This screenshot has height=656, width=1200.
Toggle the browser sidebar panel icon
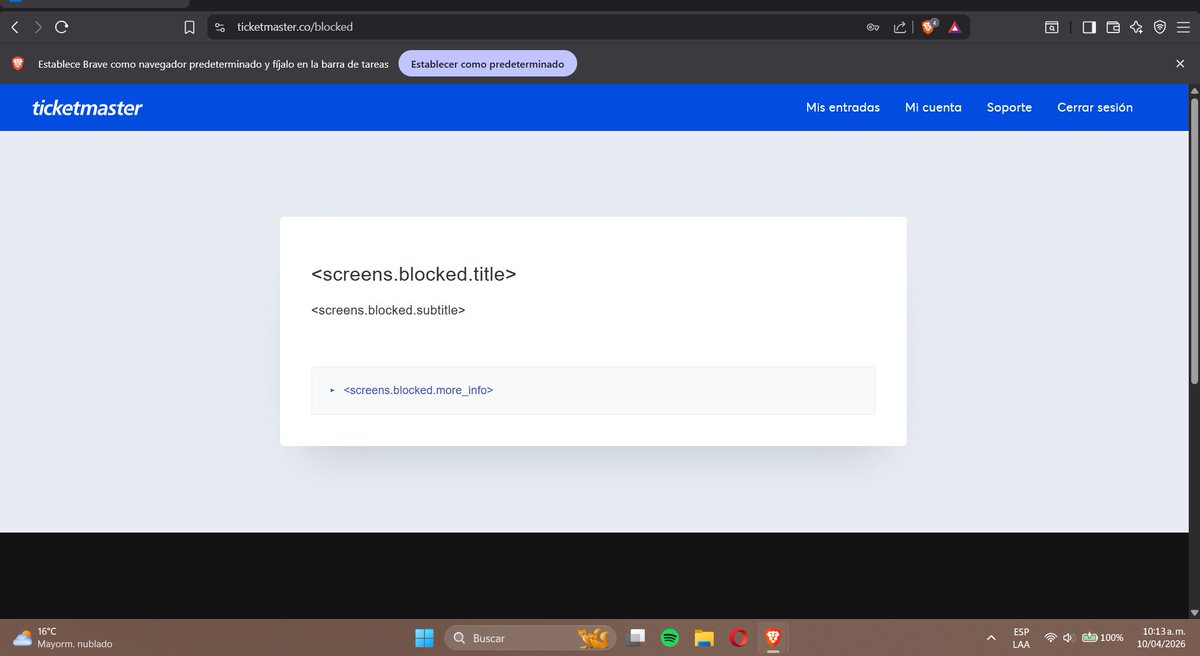[x=1089, y=27]
